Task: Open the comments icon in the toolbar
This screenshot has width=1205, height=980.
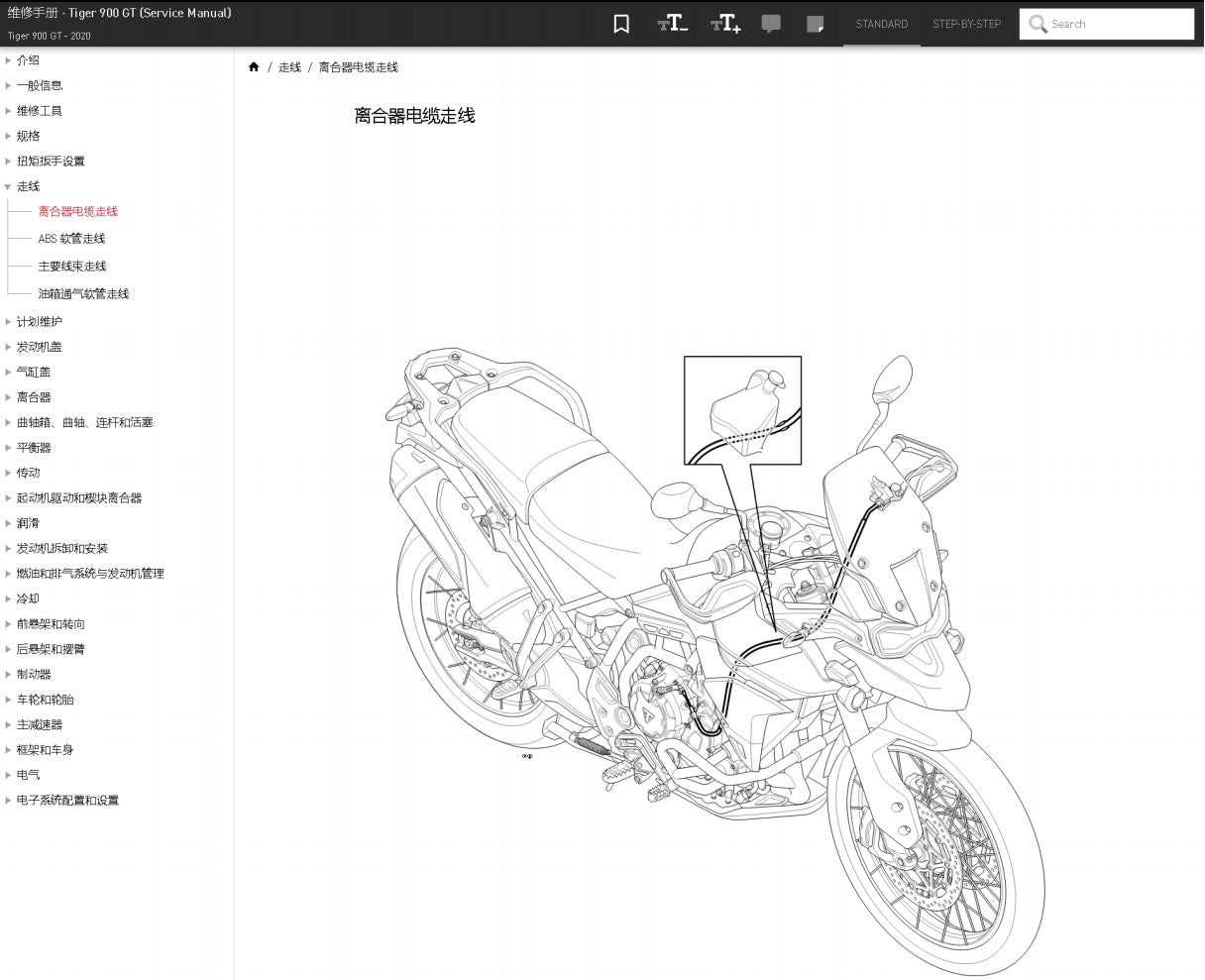Action: tap(771, 24)
